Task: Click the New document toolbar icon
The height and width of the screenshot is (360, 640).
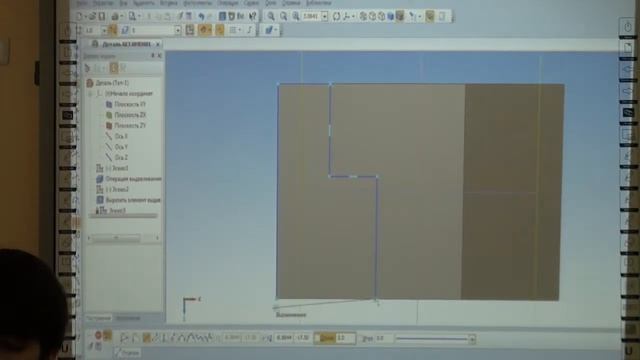Action: click(80, 16)
